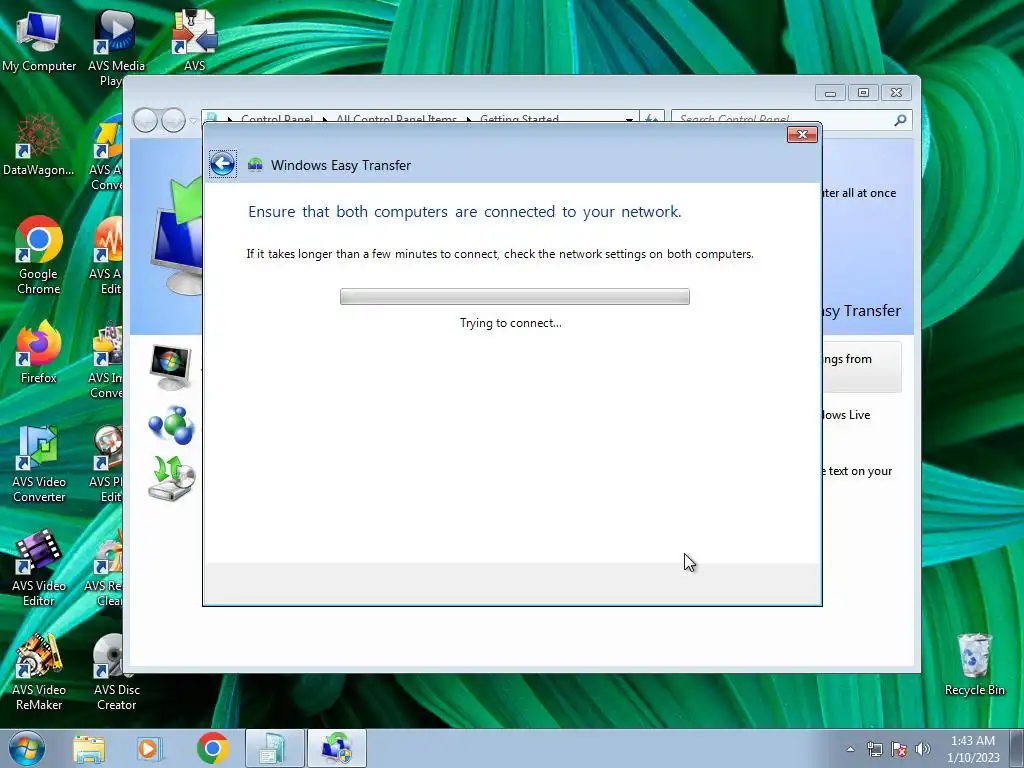Switch to Windows Easy Transfer taskbar button
This screenshot has width=1024, height=768.
pyautogui.click(x=336, y=748)
